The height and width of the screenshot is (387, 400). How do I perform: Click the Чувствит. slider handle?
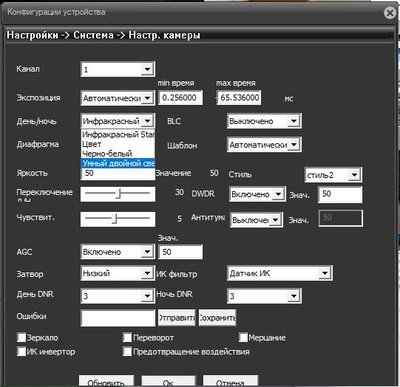tap(114, 219)
